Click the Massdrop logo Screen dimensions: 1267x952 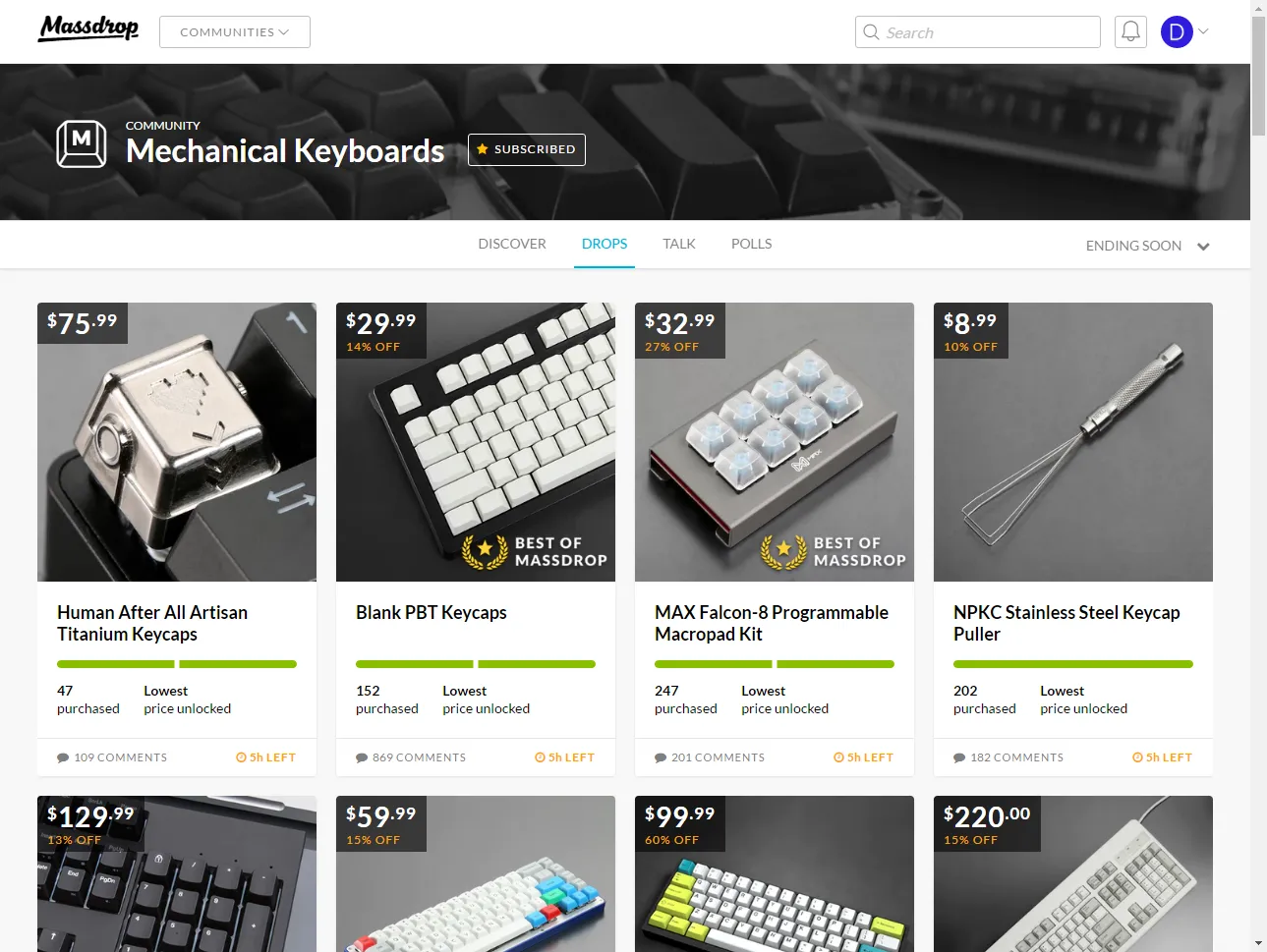(x=88, y=28)
